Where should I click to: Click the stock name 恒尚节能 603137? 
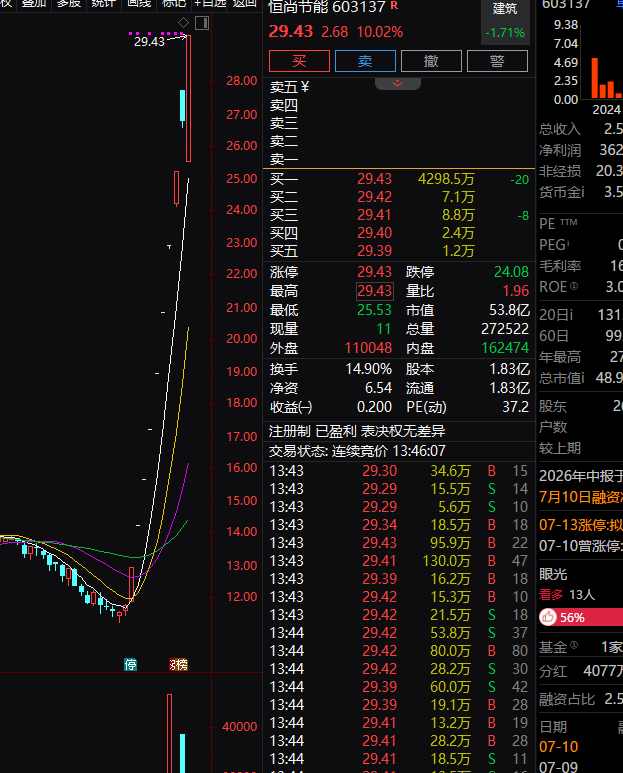(326, 6)
